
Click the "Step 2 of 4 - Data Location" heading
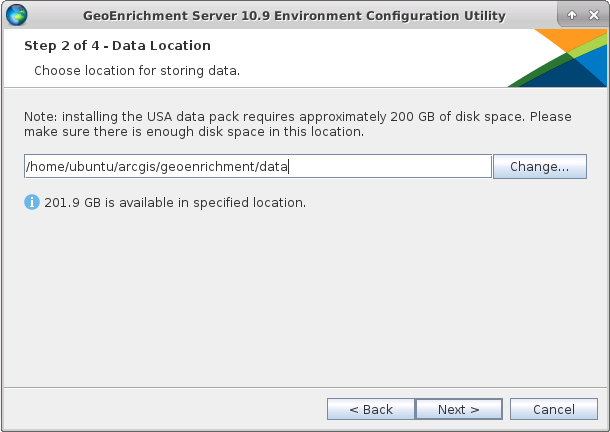click(x=117, y=46)
